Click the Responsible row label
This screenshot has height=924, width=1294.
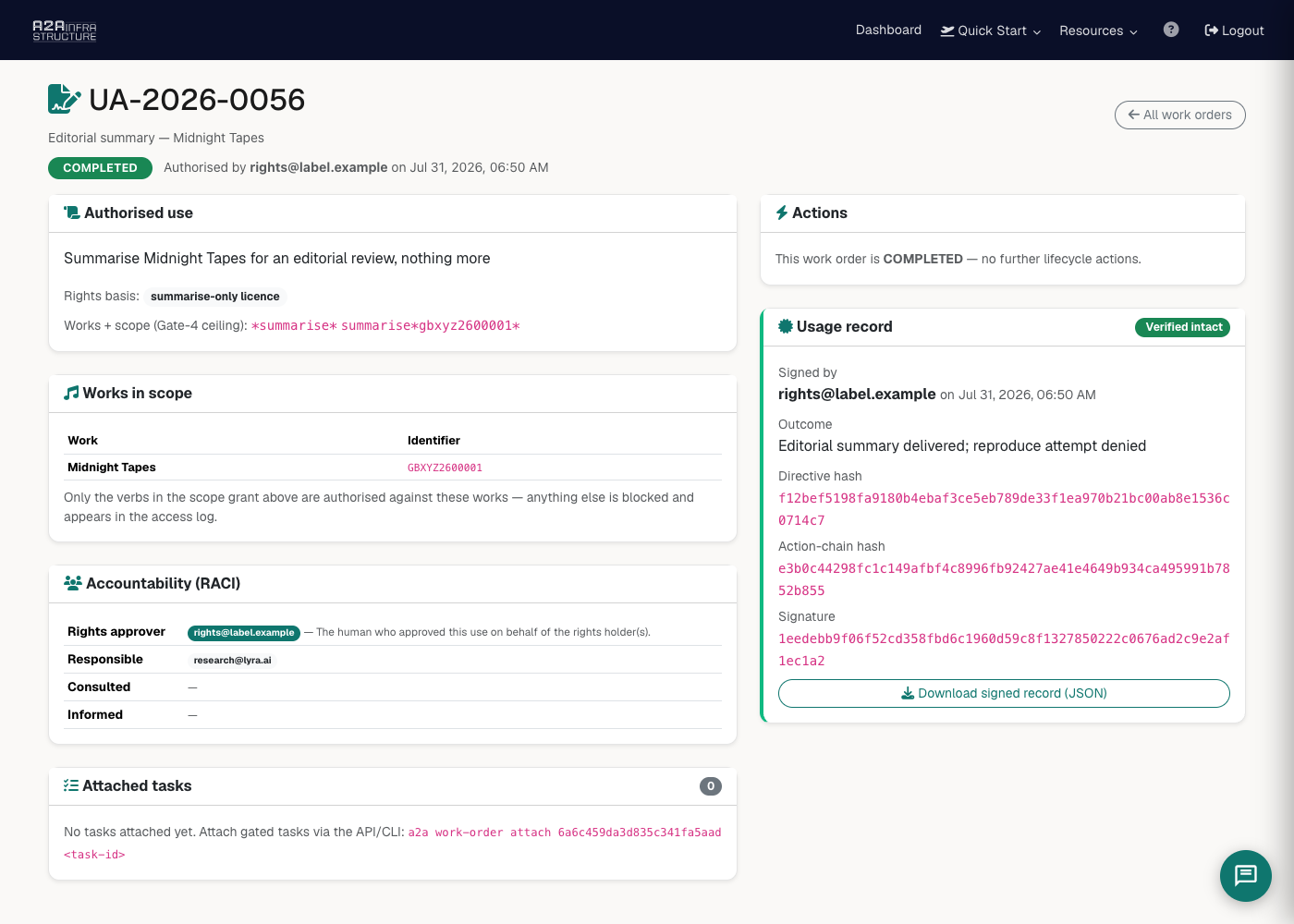coord(105,660)
